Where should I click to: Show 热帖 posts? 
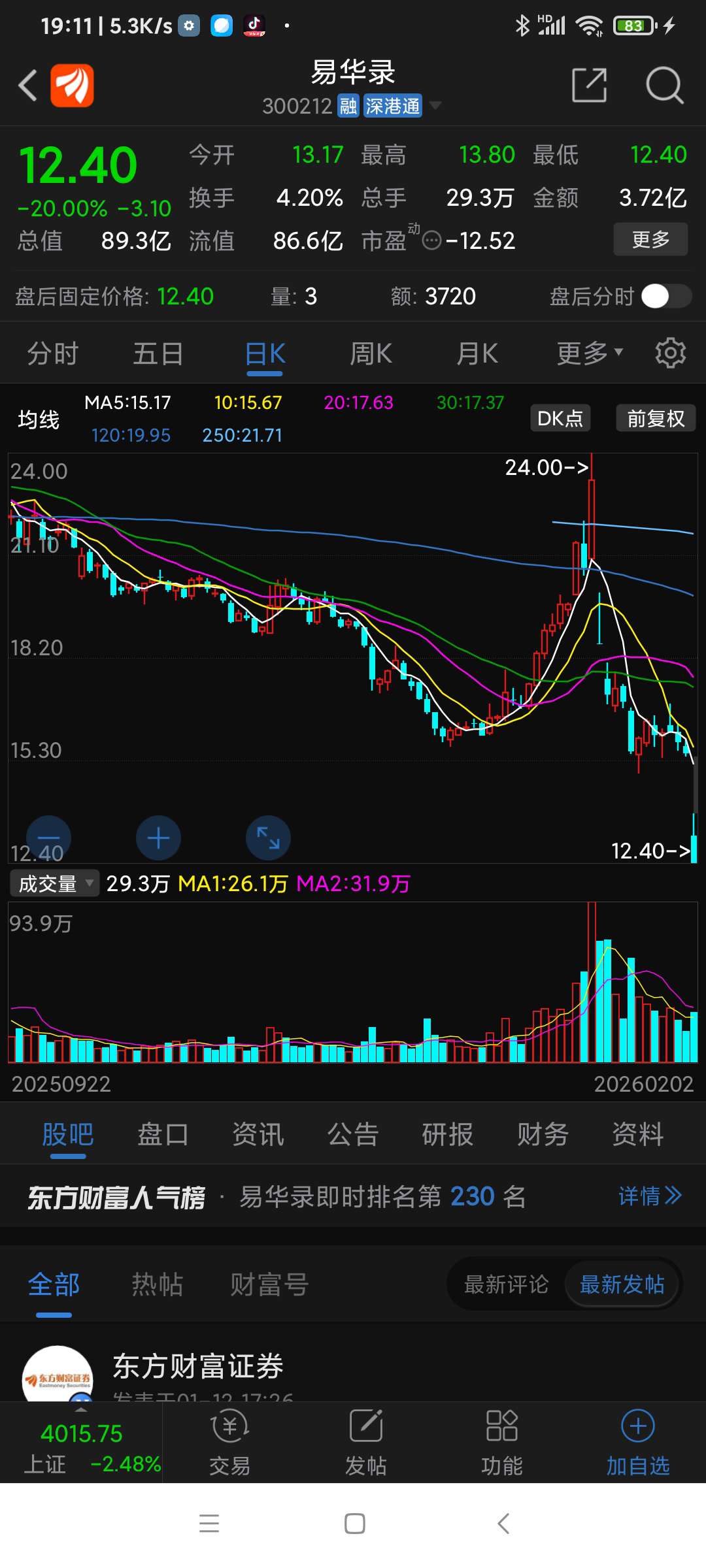(x=157, y=1284)
